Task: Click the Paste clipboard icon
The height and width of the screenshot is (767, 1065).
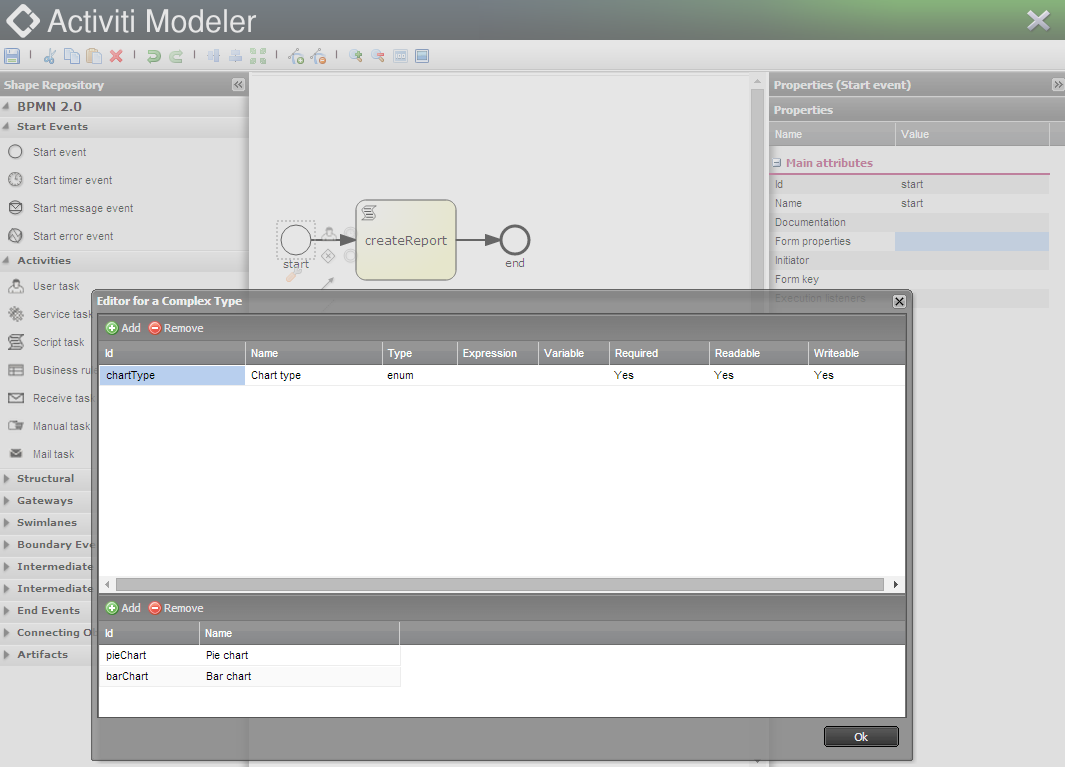Action: pyautogui.click(x=94, y=56)
